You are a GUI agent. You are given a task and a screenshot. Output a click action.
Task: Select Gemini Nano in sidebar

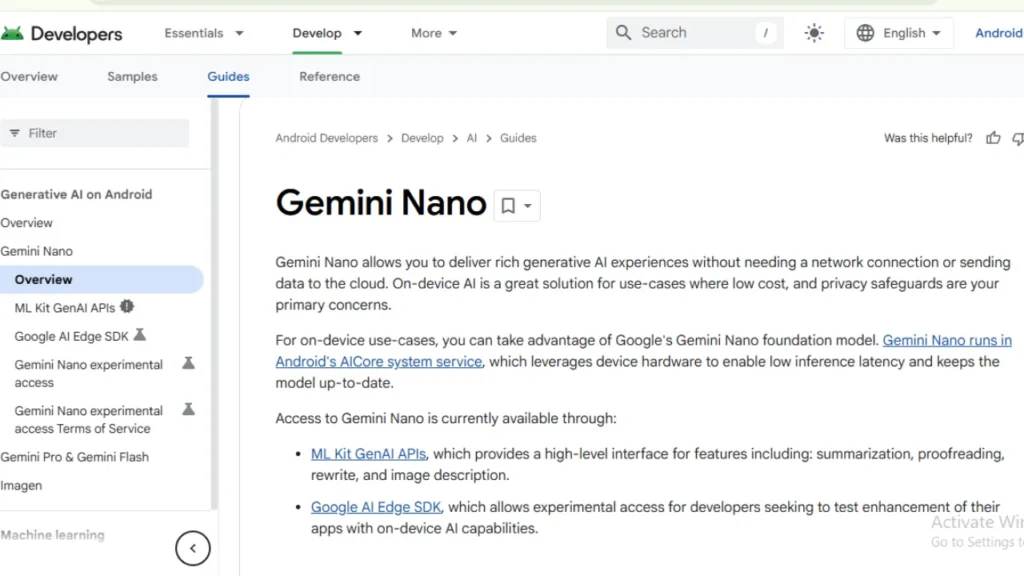pyautogui.click(x=37, y=251)
